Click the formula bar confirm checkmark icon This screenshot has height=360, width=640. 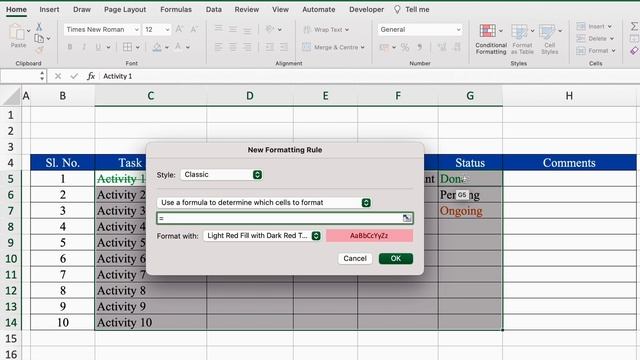click(x=74, y=76)
